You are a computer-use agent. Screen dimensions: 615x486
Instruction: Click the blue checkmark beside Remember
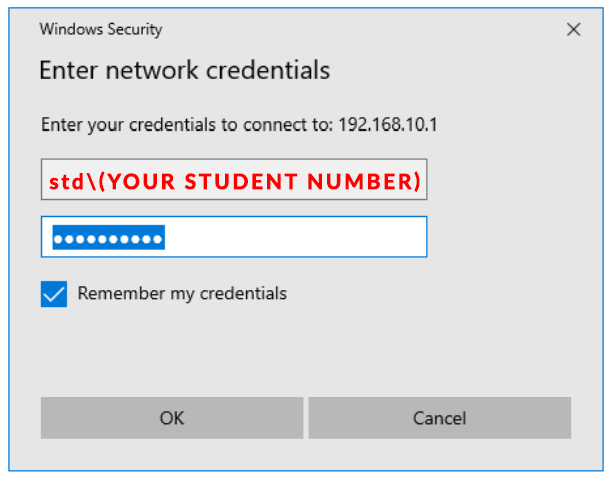point(54,294)
